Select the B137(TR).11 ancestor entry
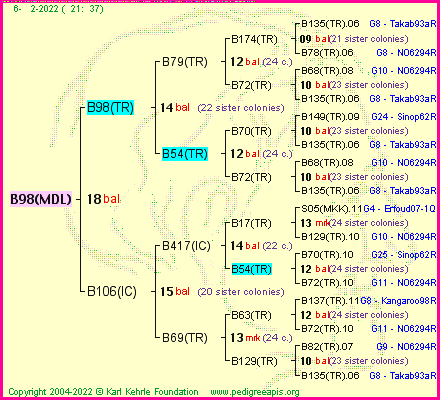 [x=330, y=301]
